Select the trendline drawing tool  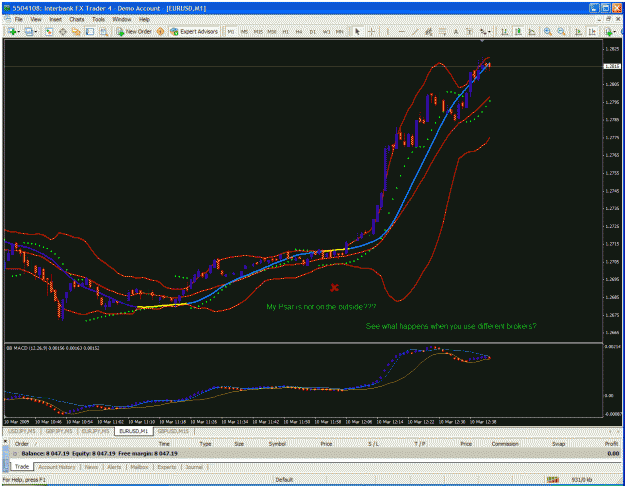[415, 31]
